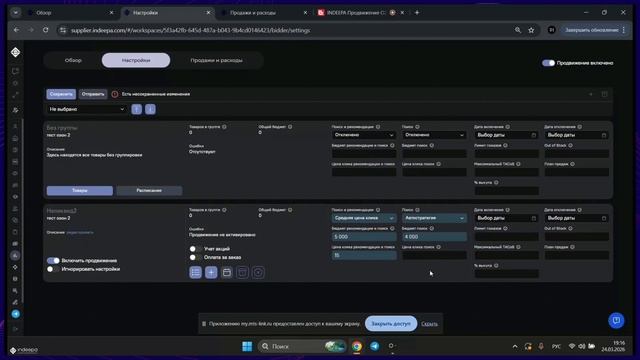Image resolution: width=640 pixels, height=360 pixels.
Task: Enable the Учет акций switch
Action: point(196,249)
